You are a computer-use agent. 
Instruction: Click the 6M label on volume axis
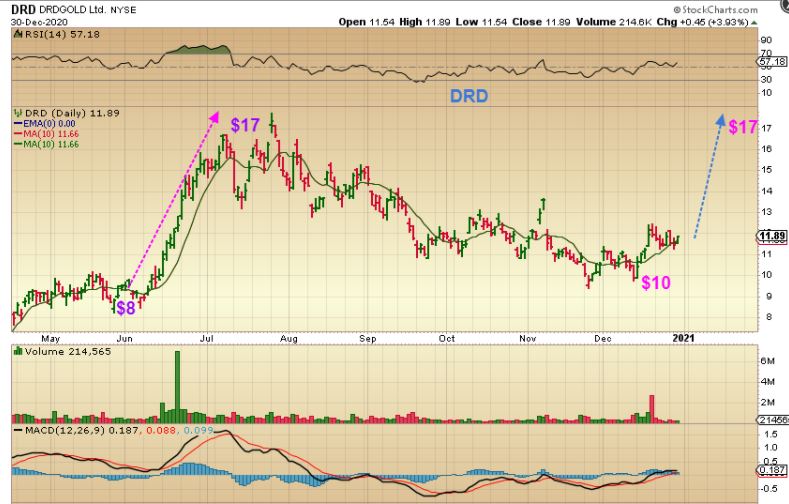(x=767, y=361)
